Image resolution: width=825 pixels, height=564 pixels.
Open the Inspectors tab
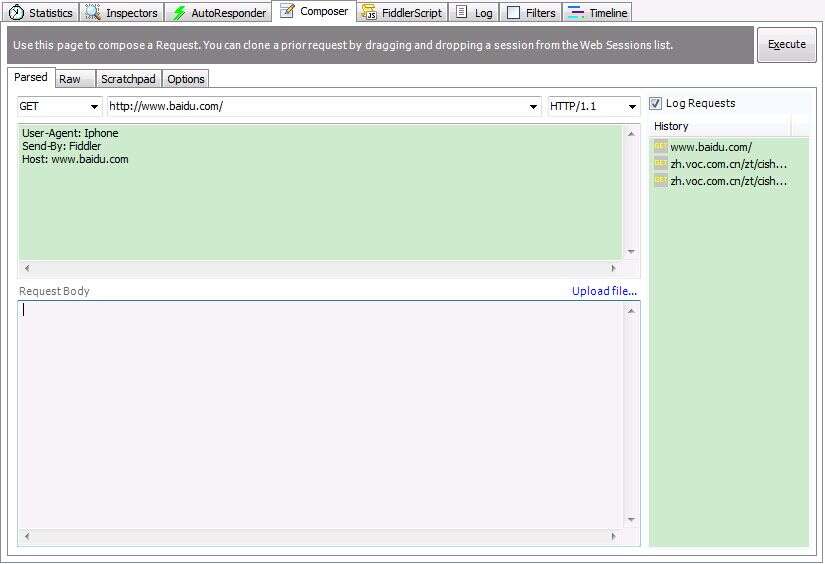click(122, 13)
